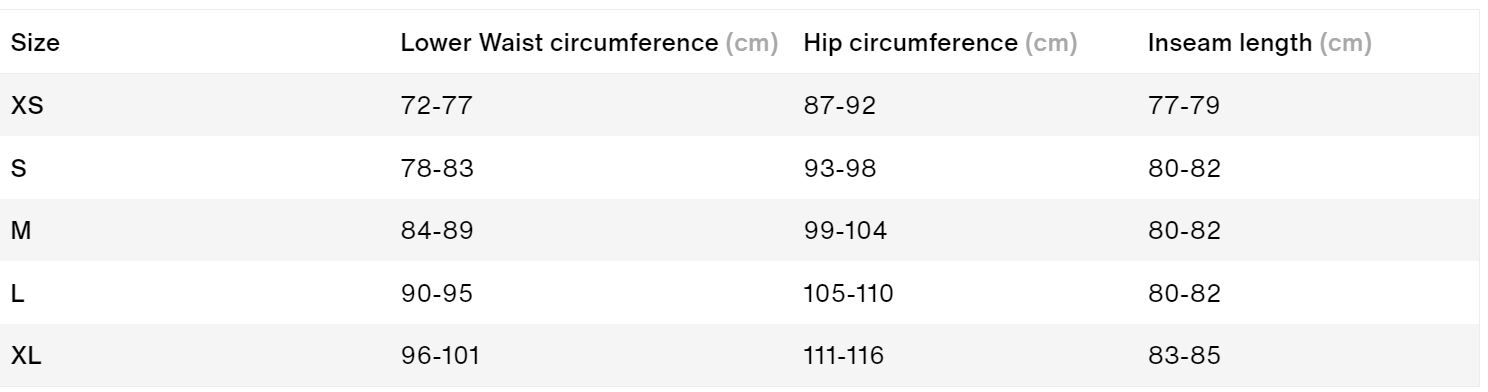Click the 72-77 waist value
1488x392 pixels.
(435, 105)
